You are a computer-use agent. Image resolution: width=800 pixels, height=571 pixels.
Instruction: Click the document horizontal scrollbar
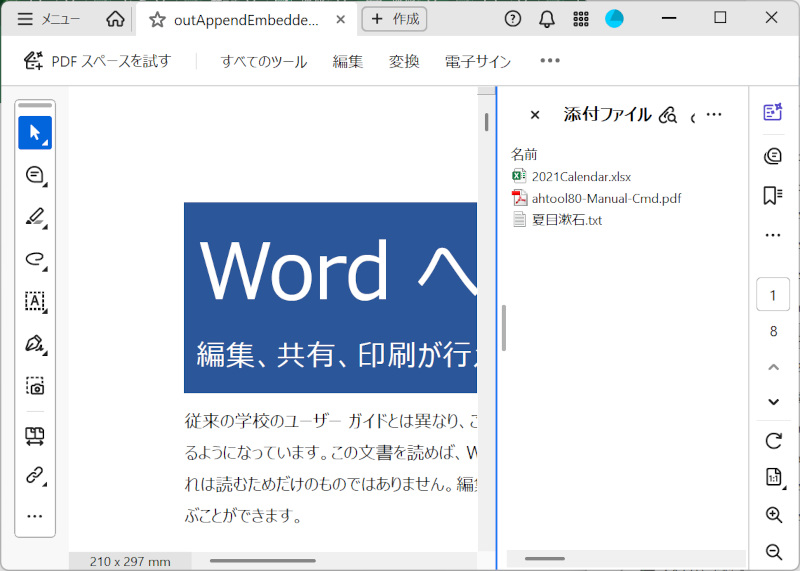[263, 561]
